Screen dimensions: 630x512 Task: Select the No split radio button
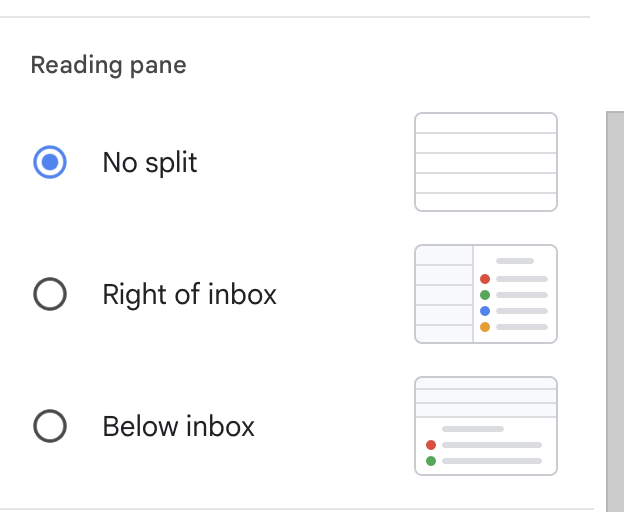[x=50, y=162]
